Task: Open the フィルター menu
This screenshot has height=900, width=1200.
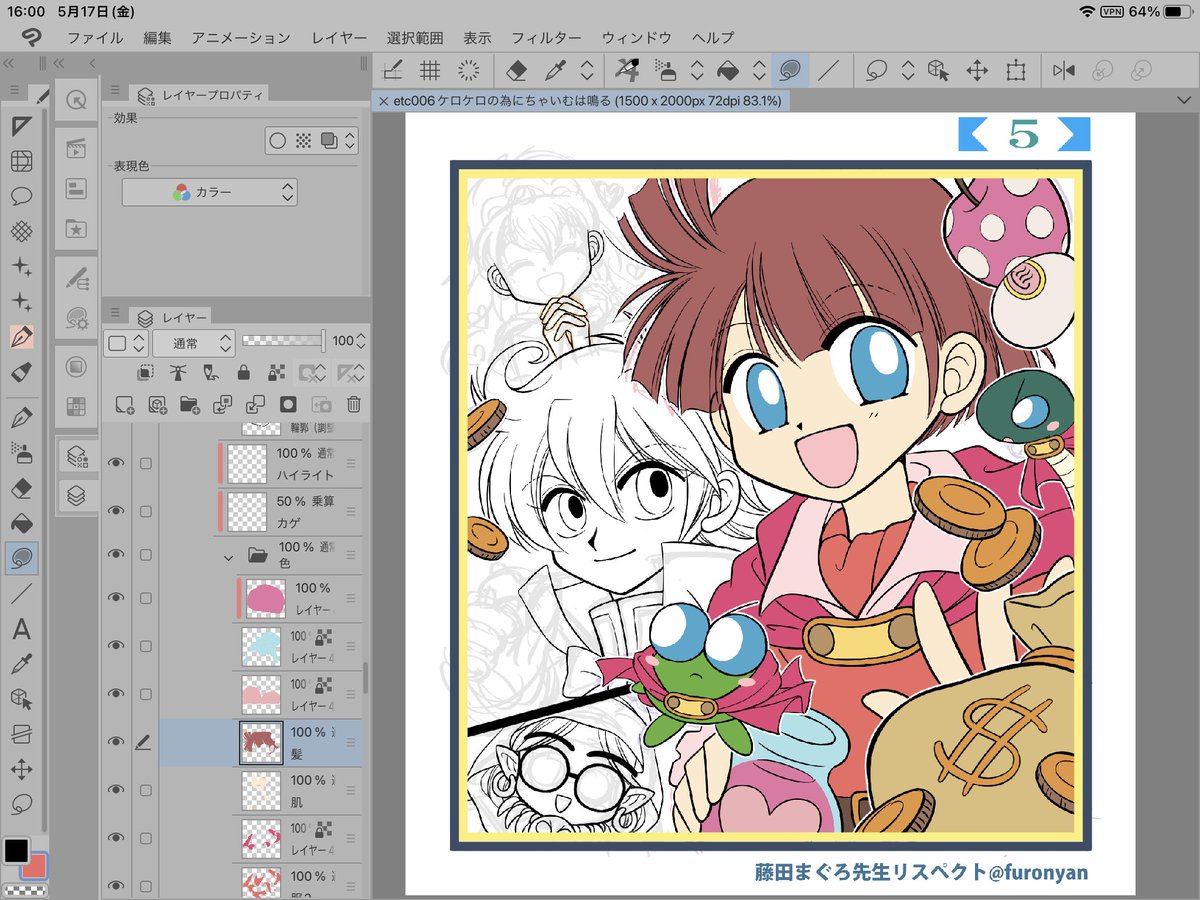Action: [x=546, y=38]
